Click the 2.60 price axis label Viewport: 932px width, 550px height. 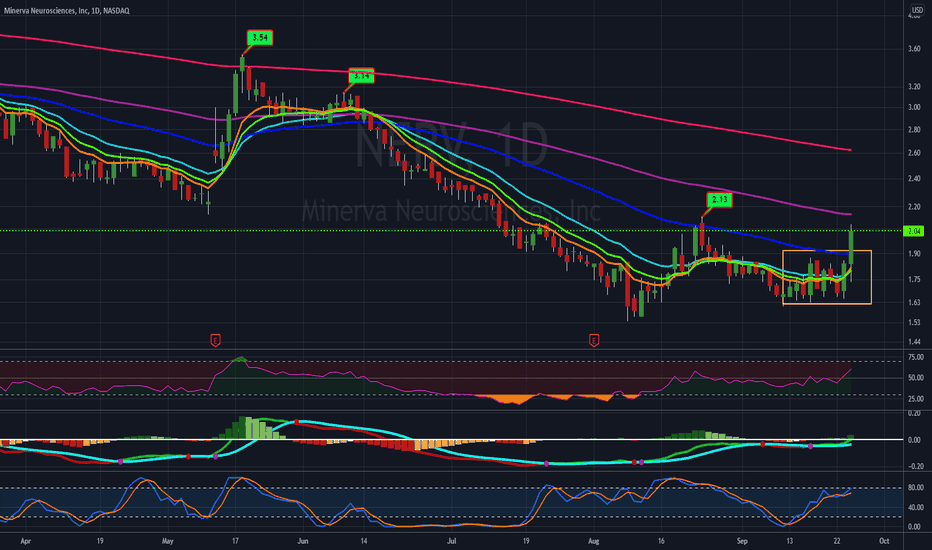tap(914, 153)
